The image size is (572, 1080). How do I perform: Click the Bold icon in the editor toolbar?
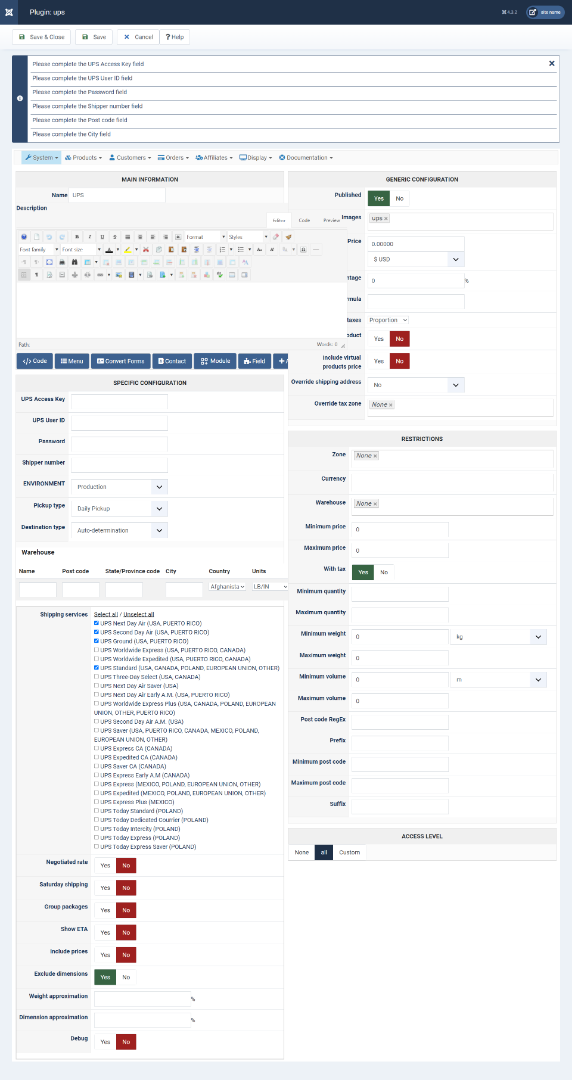point(77,236)
